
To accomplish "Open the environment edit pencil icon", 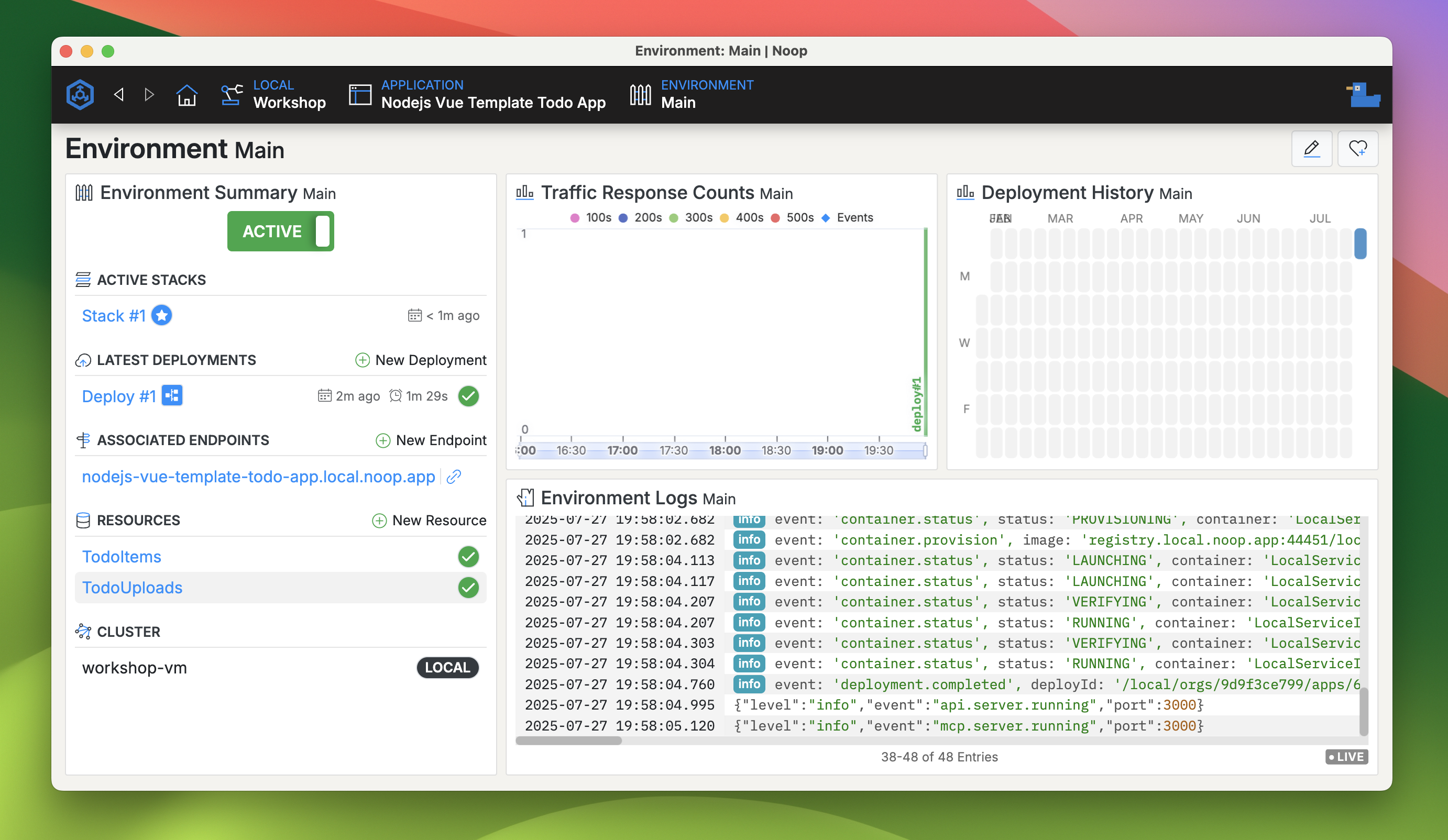I will pyautogui.click(x=1312, y=149).
